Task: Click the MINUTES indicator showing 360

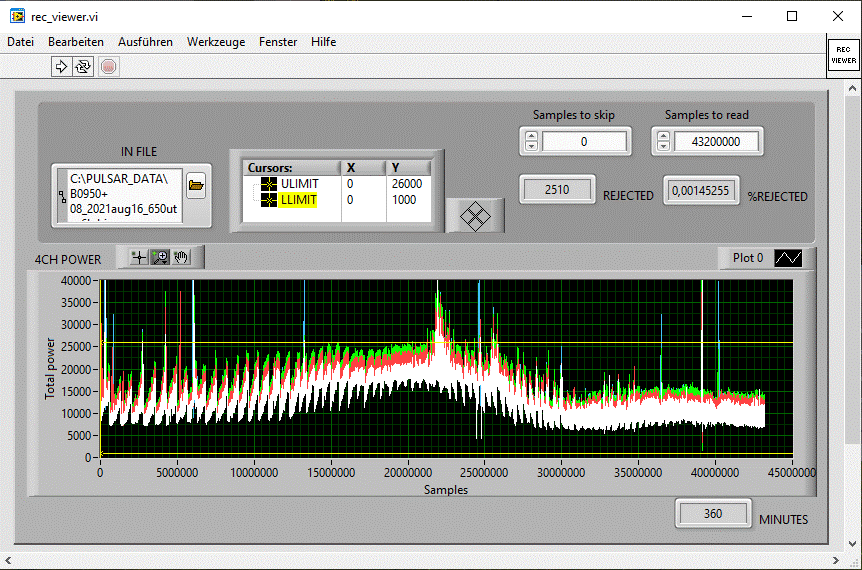Action: [x=713, y=513]
